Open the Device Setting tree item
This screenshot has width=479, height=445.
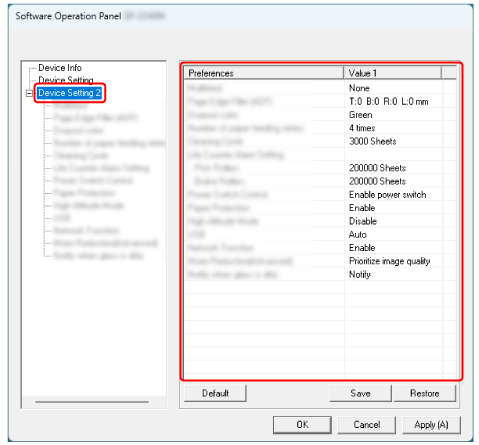click(x=66, y=80)
